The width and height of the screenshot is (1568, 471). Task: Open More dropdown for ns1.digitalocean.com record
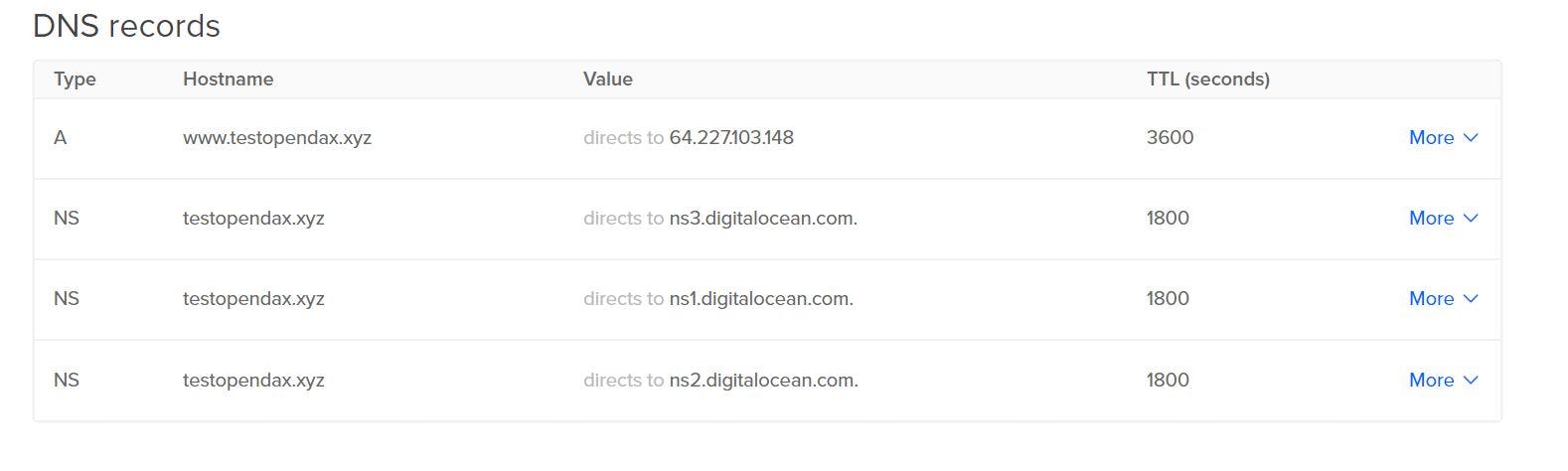tap(1443, 299)
